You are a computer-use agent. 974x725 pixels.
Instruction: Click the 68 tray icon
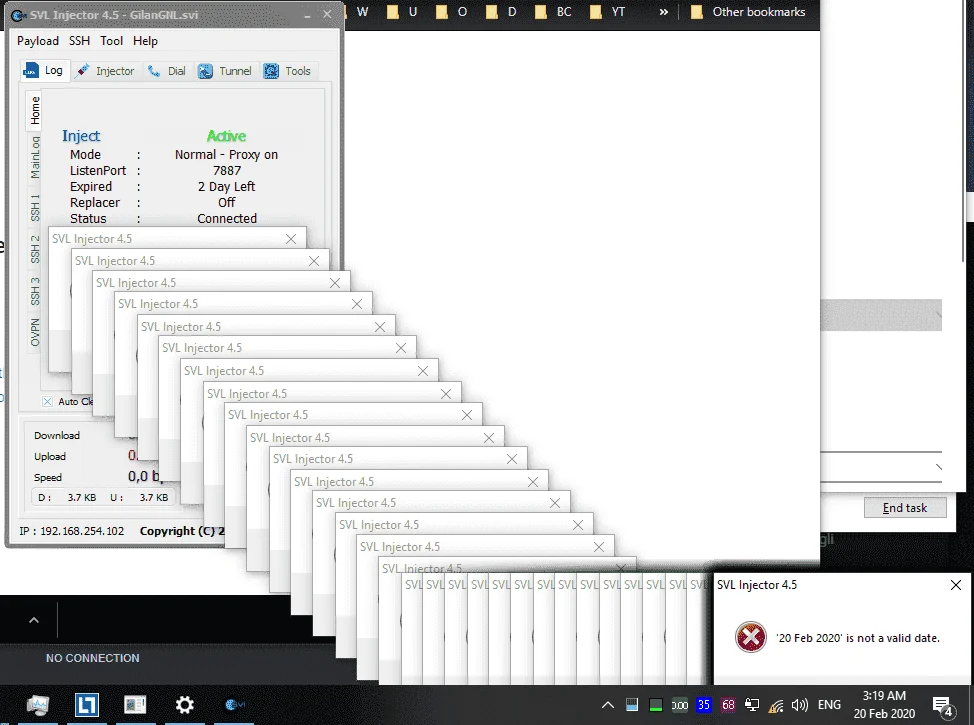pyautogui.click(x=728, y=704)
